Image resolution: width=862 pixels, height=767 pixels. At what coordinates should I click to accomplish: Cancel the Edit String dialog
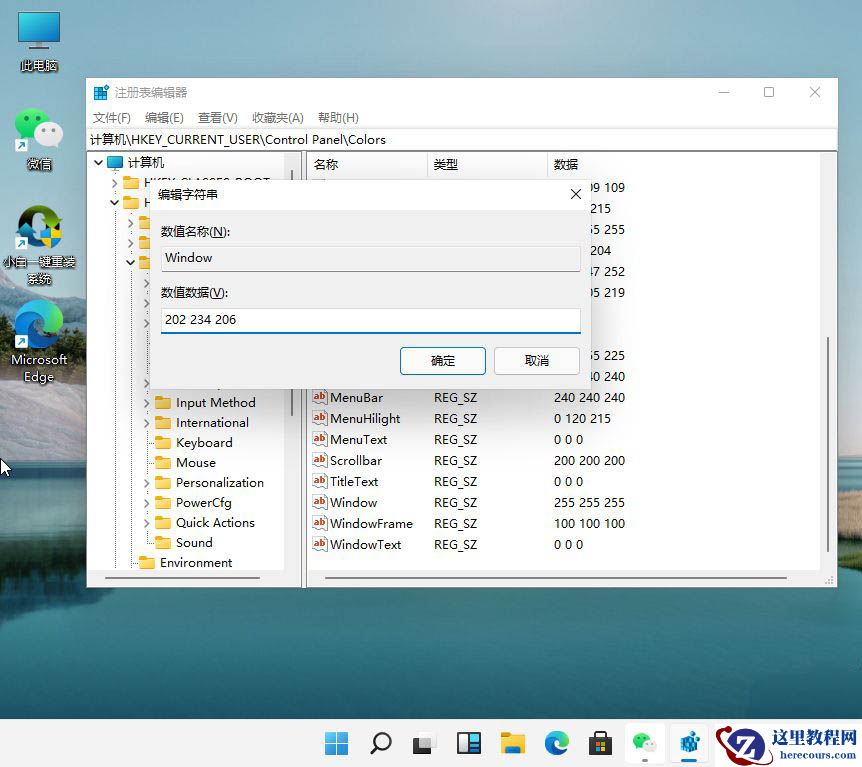[x=537, y=361]
